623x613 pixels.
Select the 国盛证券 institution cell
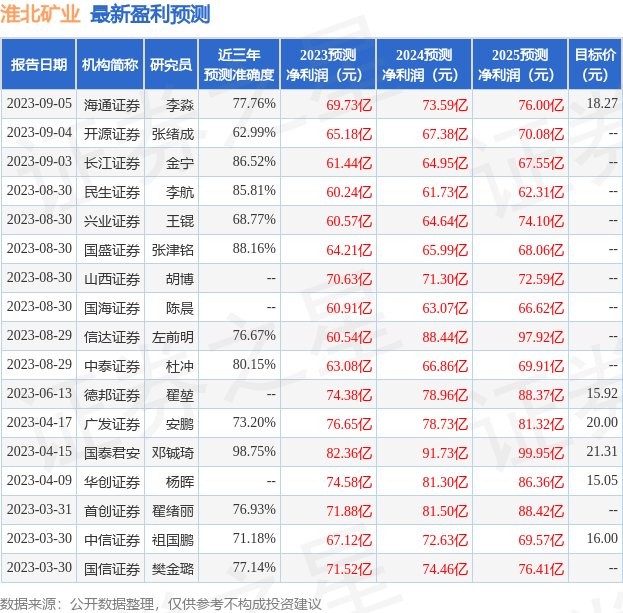point(112,250)
